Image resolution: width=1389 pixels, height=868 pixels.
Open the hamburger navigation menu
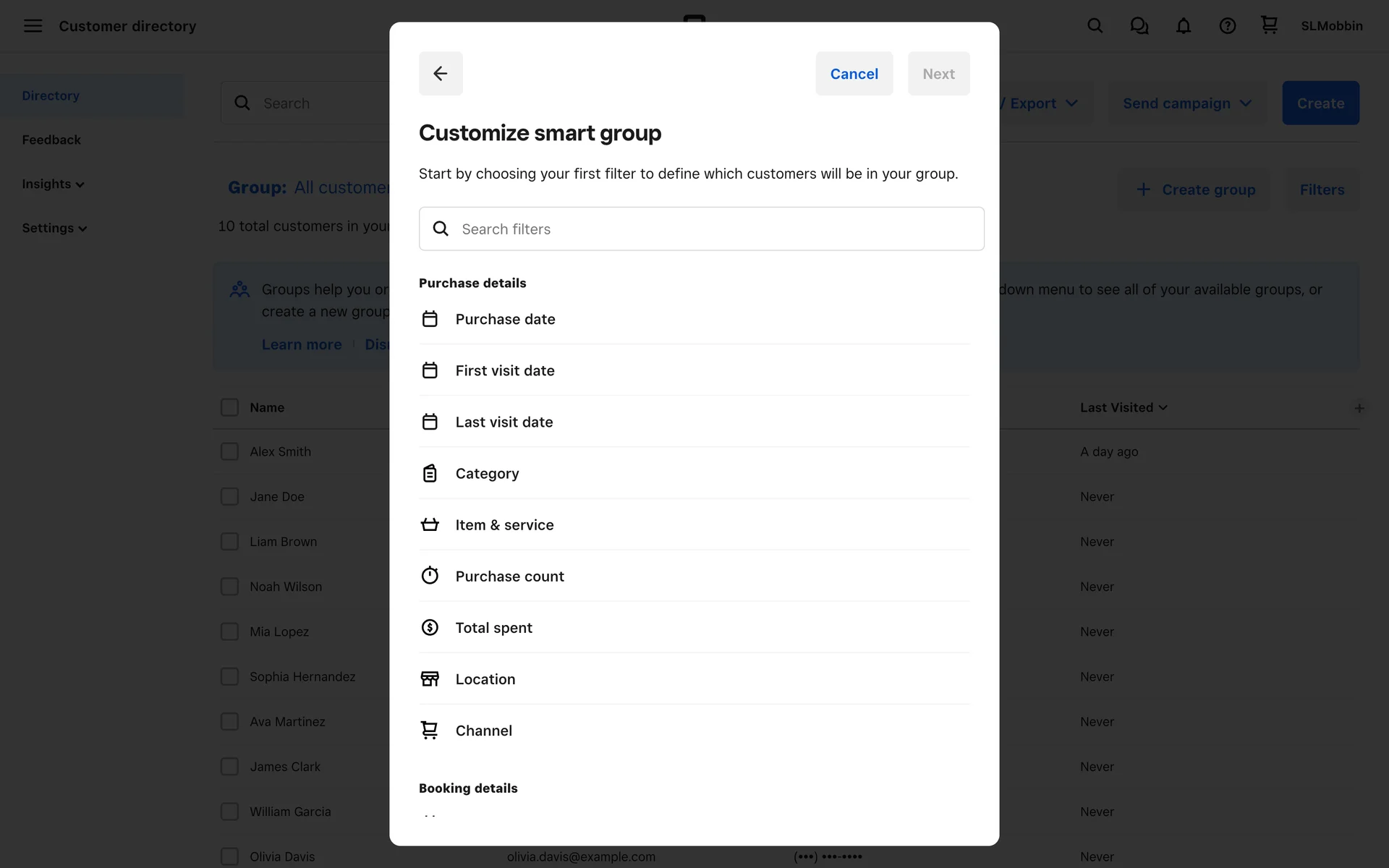(x=33, y=26)
